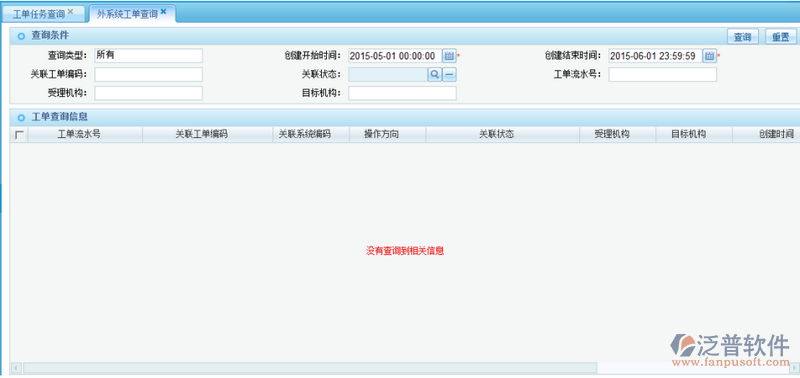800x378 pixels.
Task: Open the 查询类型 combo box showing 所有
Action: [x=148, y=56]
